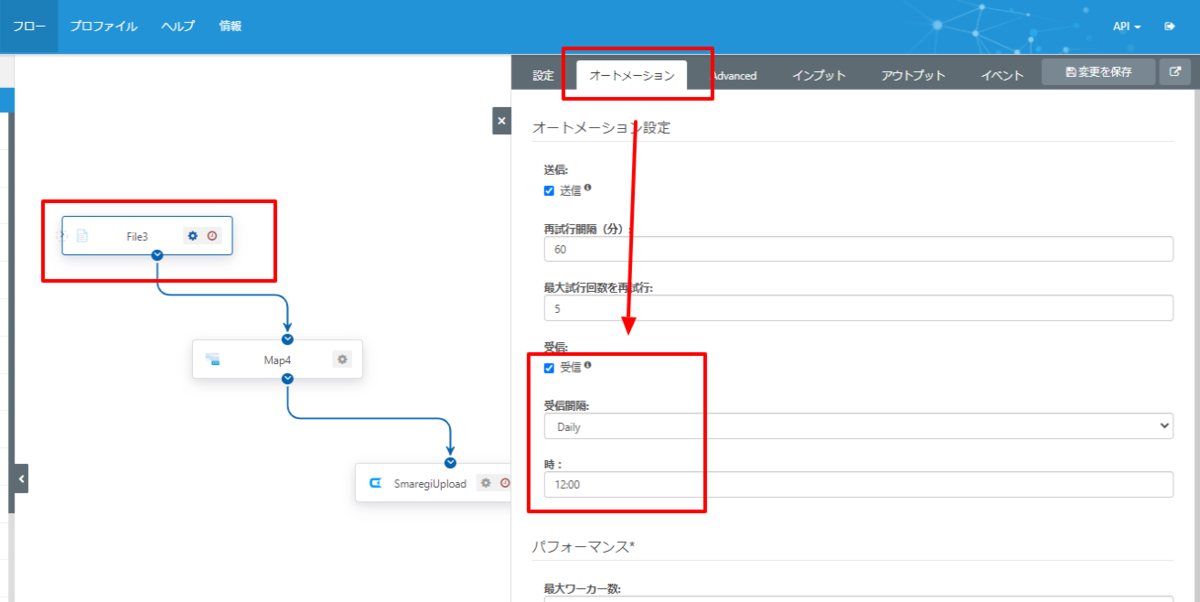This screenshot has width=1200, height=602.
Task: Open the Map4 gear settings icon
Action: [343, 359]
